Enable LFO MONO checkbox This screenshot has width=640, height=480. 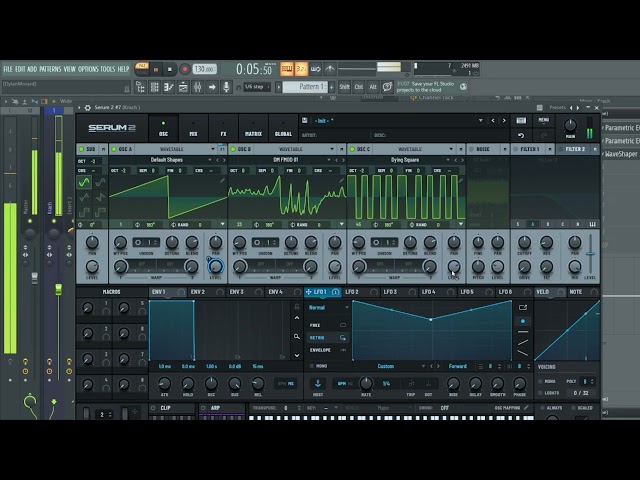click(x=312, y=366)
